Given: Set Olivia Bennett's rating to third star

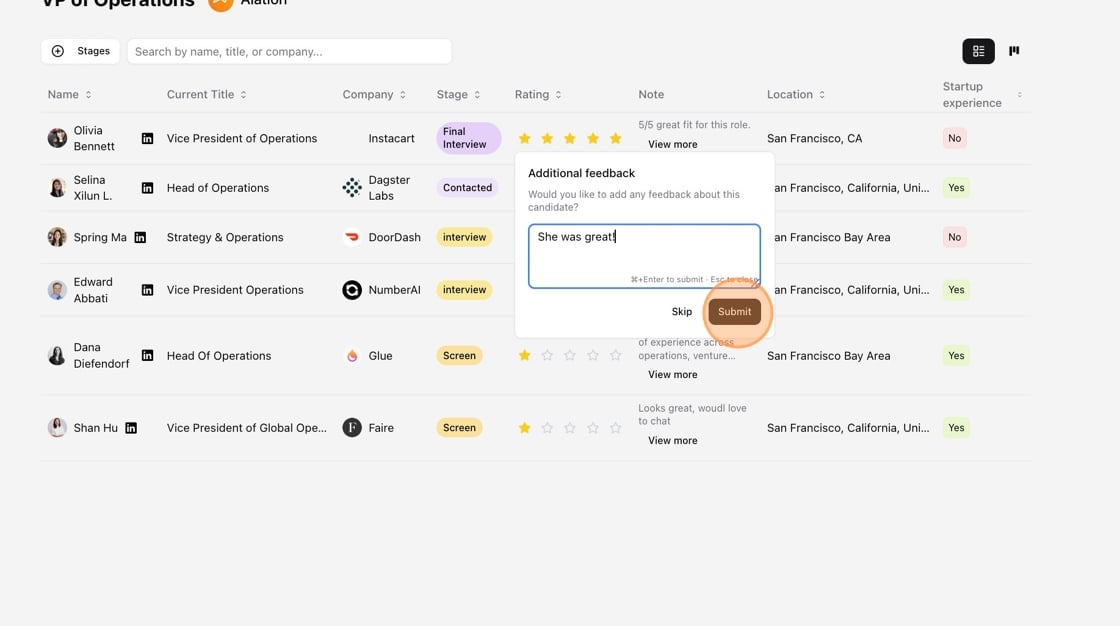Looking at the screenshot, I should click(570, 139).
